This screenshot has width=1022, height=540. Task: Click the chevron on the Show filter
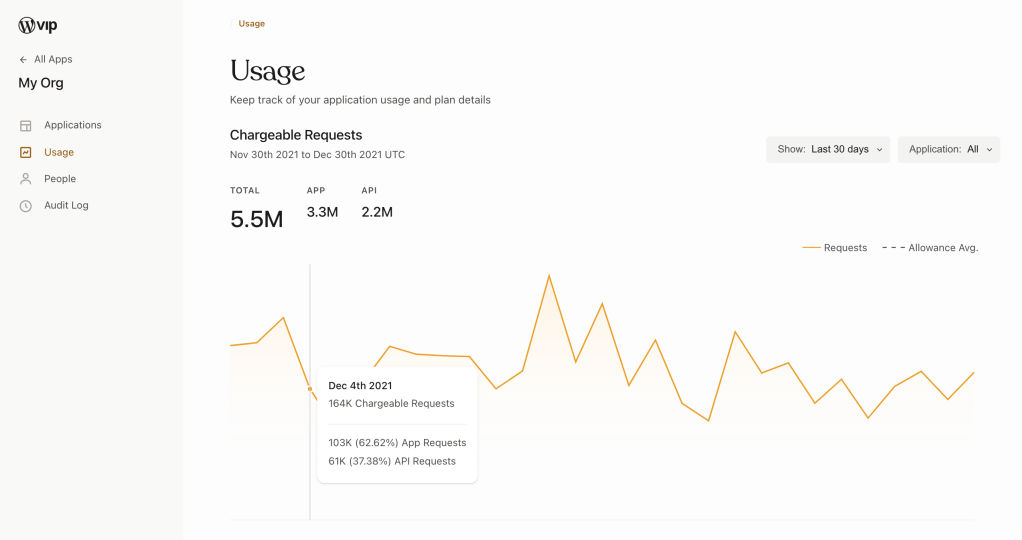[879, 150]
